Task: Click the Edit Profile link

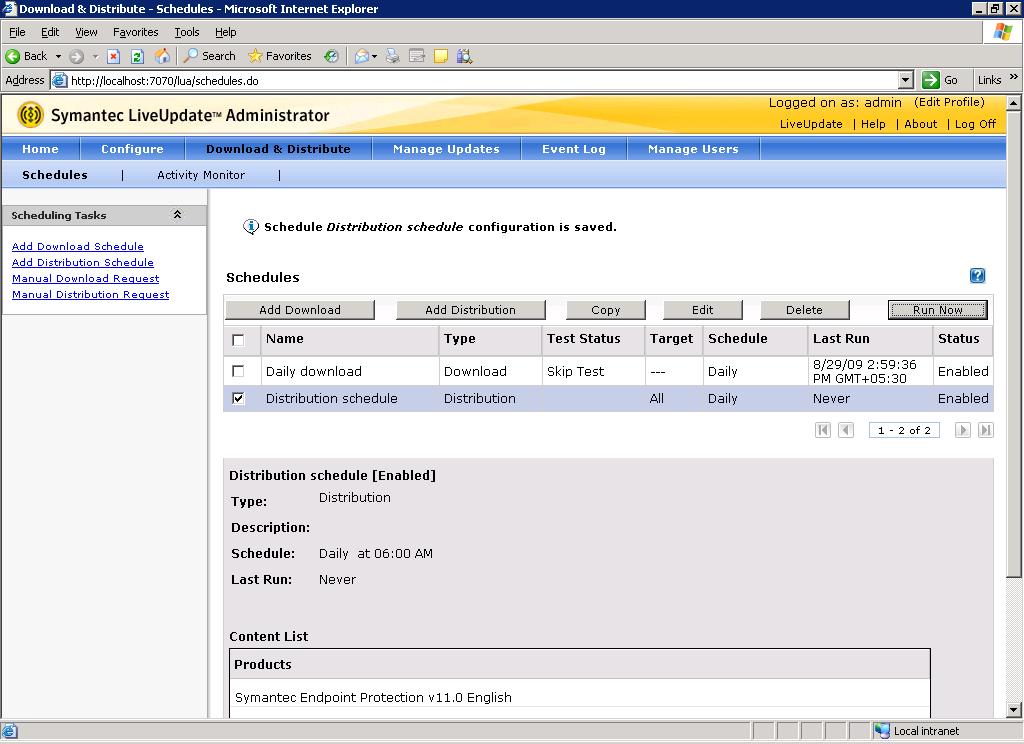Action: [x=949, y=102]
